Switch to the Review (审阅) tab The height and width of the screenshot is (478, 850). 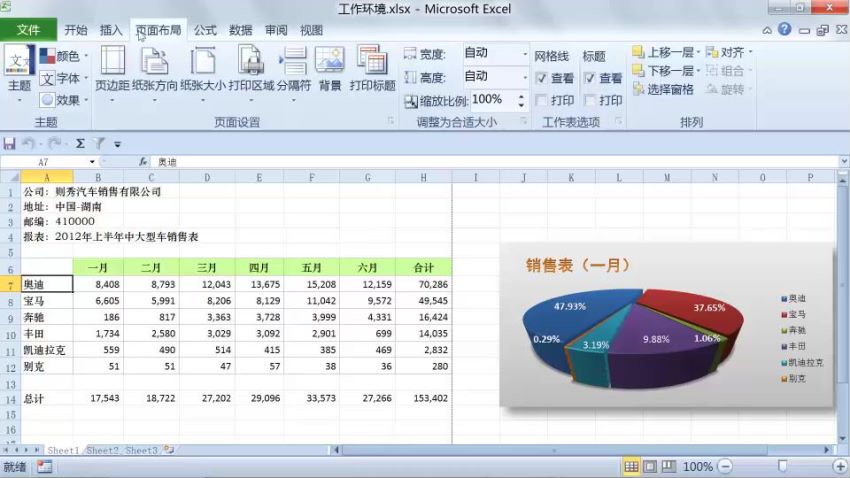(276, 30)
